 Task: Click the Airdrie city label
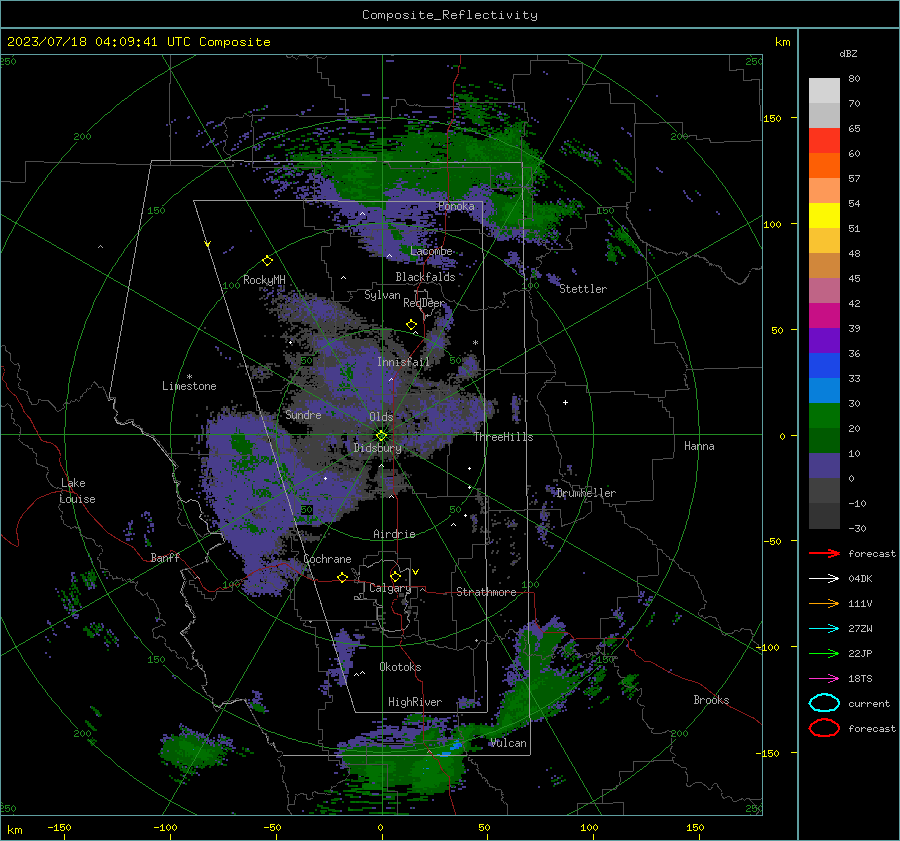tap(394, 534)
